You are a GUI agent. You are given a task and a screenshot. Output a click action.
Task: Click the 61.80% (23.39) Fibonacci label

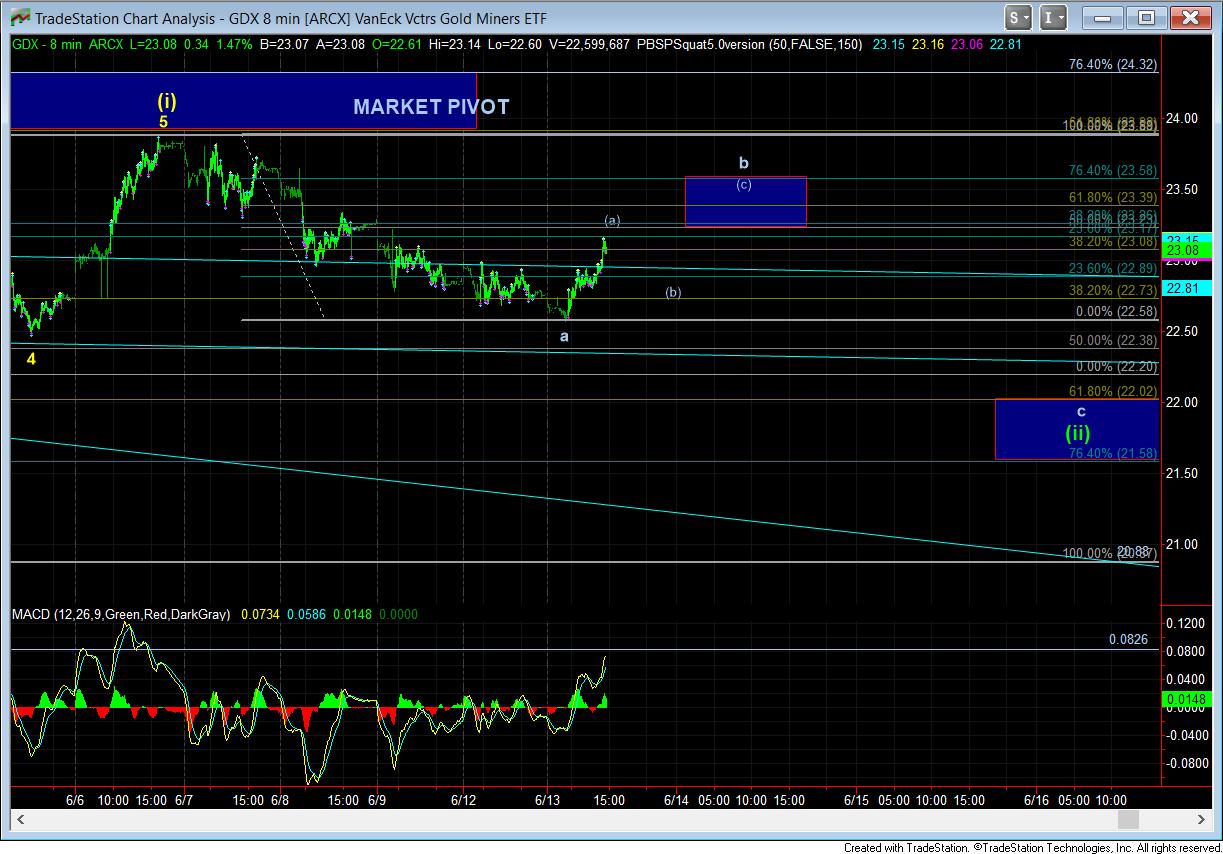(1113, 198)
